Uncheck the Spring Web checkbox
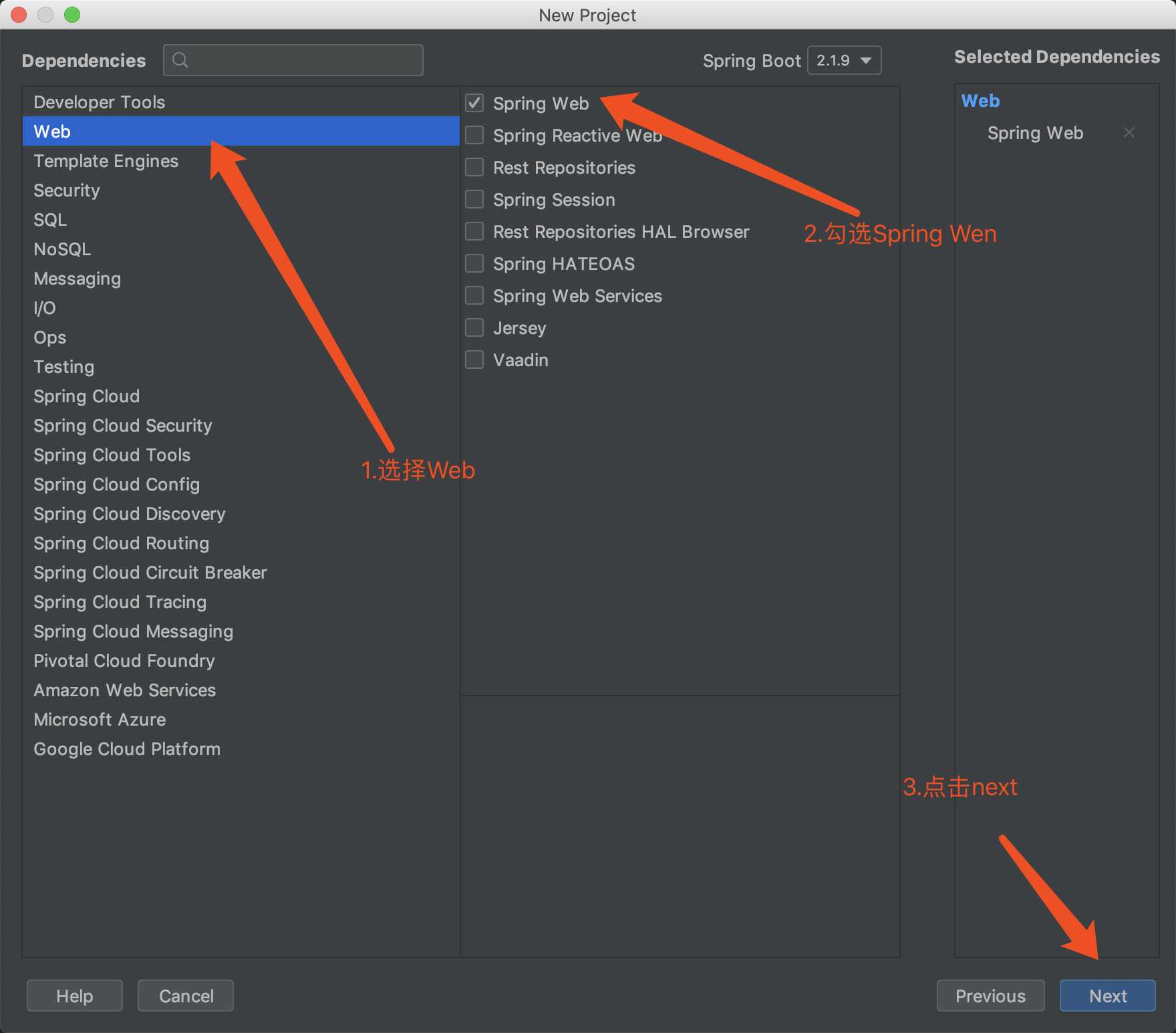The height and width of the screenshot is (1033, 1176). (x=474, y=103)
